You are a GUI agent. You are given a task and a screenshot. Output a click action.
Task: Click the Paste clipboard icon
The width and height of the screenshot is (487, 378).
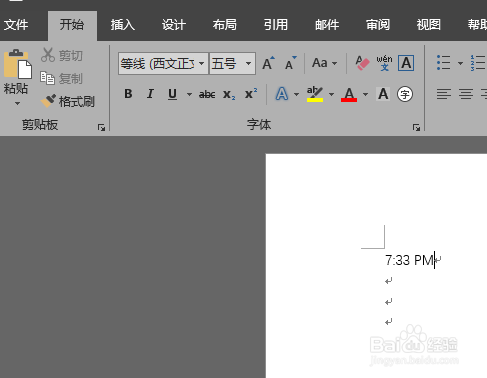17,65
